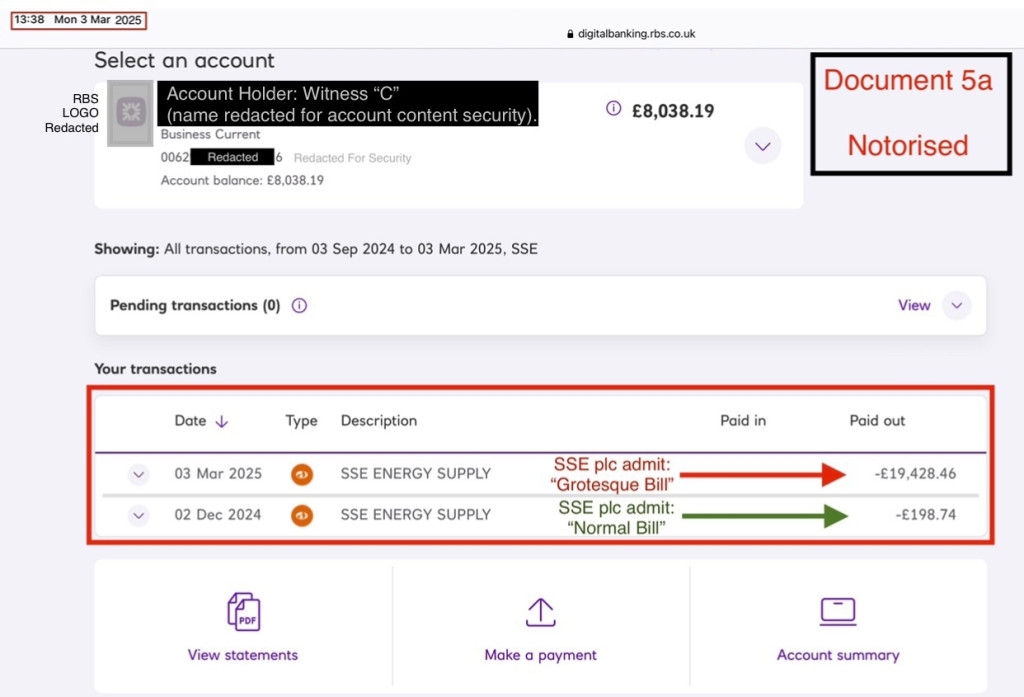Click SSE ENERGY SUPPLY on 03 Mar 2025 row
Screen dimensions: 1024x697
click(415, 474)
